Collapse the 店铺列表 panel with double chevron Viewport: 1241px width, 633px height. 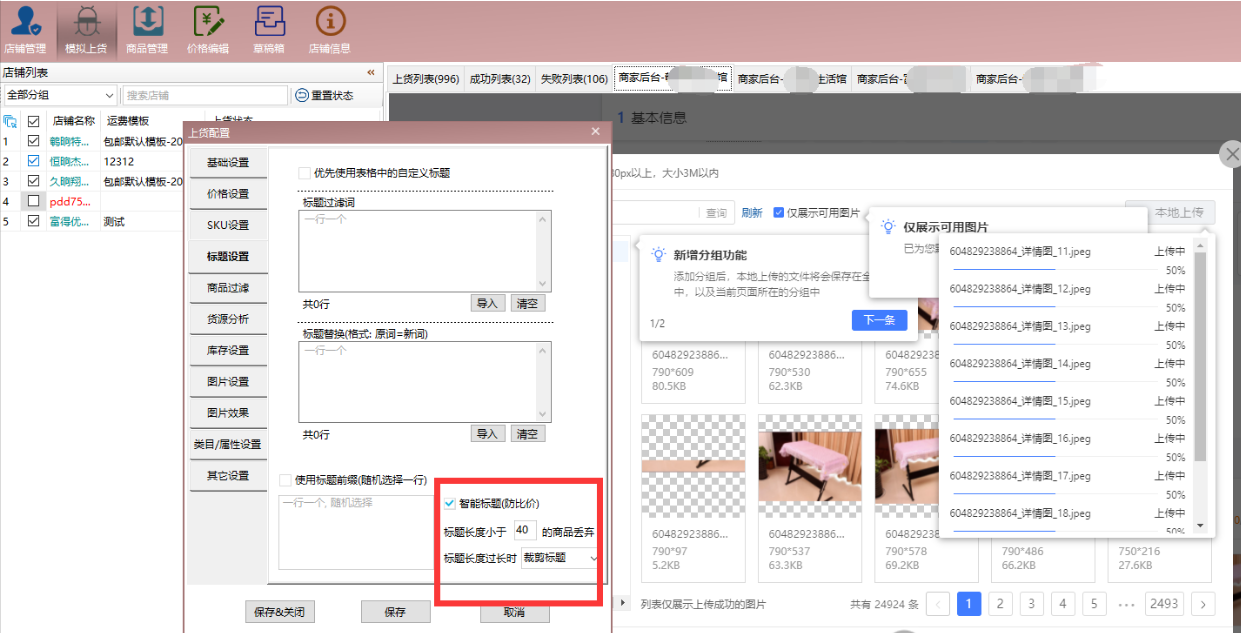(x=371, y=73)
